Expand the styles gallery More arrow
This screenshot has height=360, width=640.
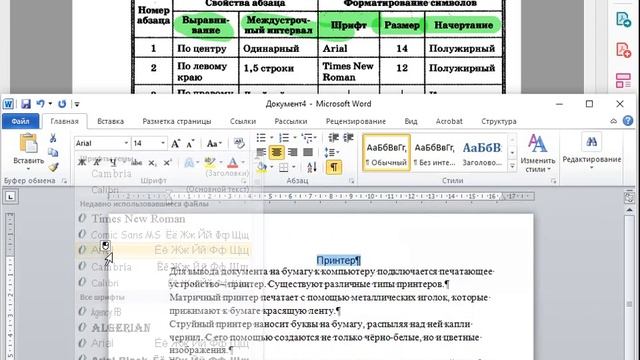[512, 166]
